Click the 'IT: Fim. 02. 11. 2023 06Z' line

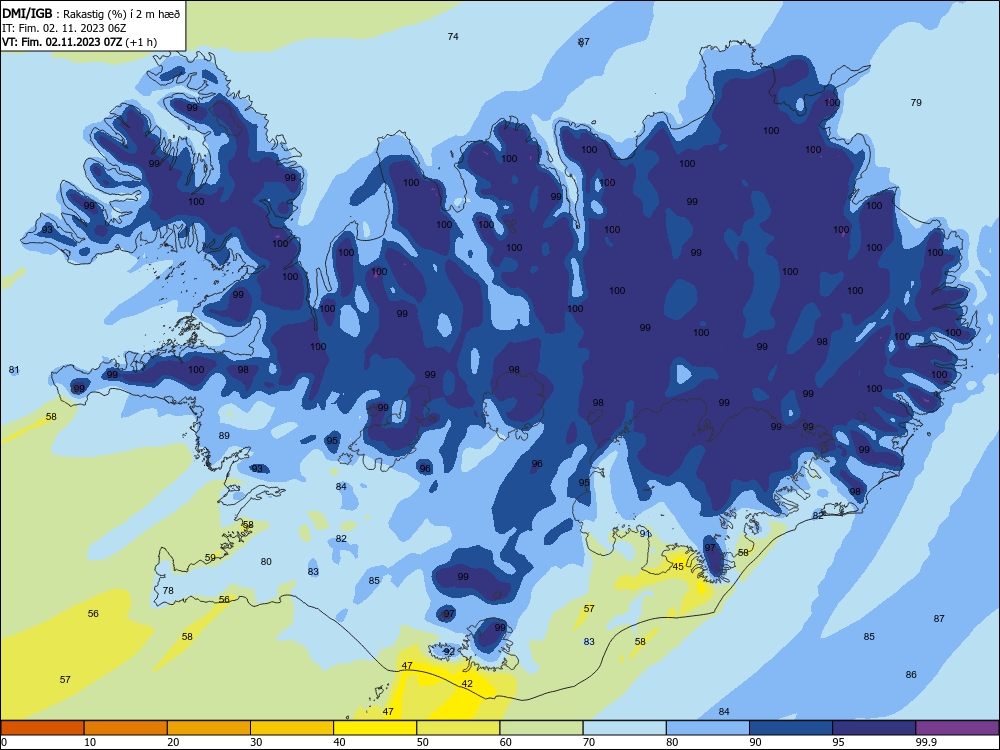64,28
